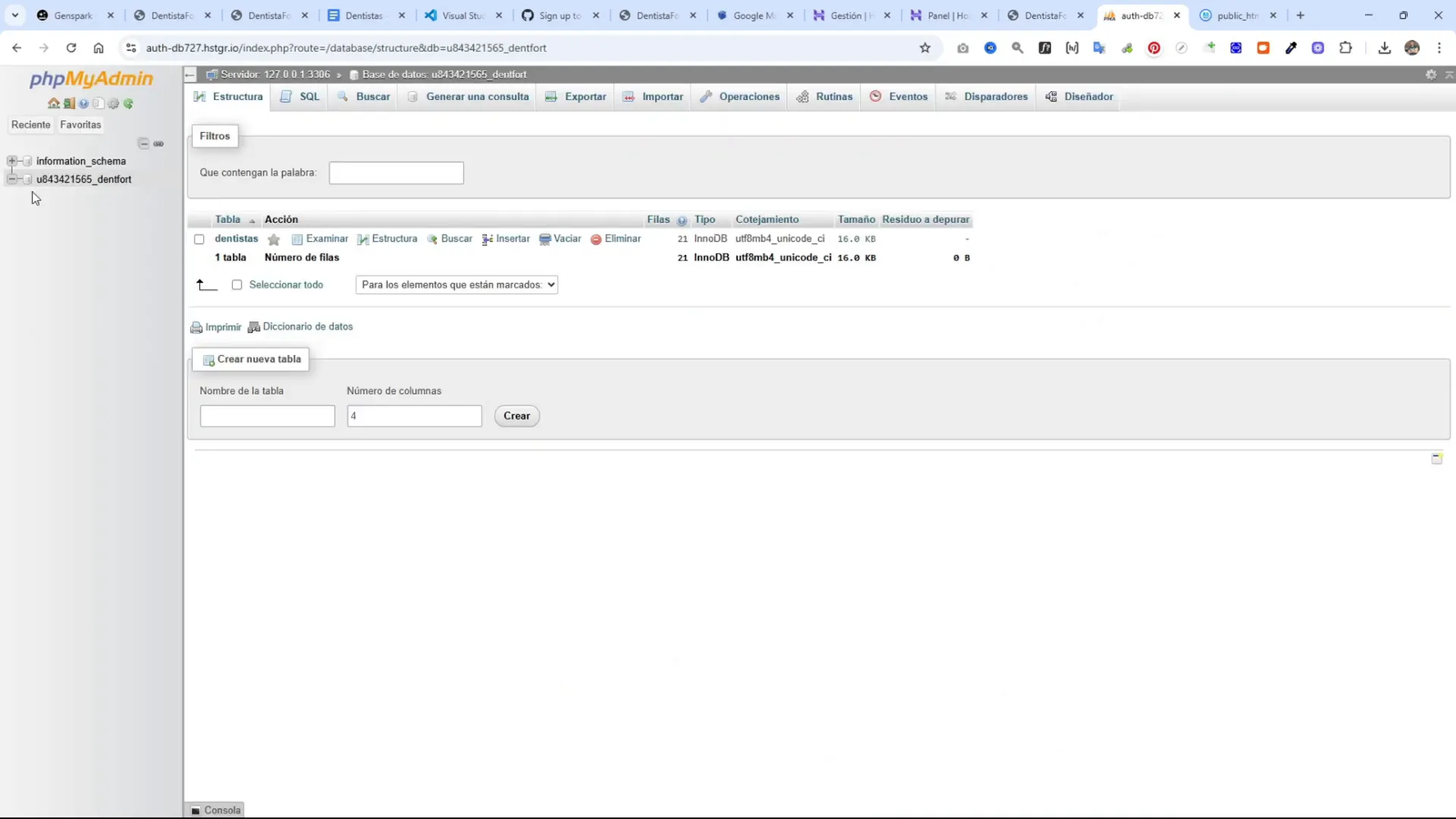Check the dentistas table row checkbox
Image resolution: width=1456 pixels, height=819 pixels.
pyautogui.click(x=199, y=239)
